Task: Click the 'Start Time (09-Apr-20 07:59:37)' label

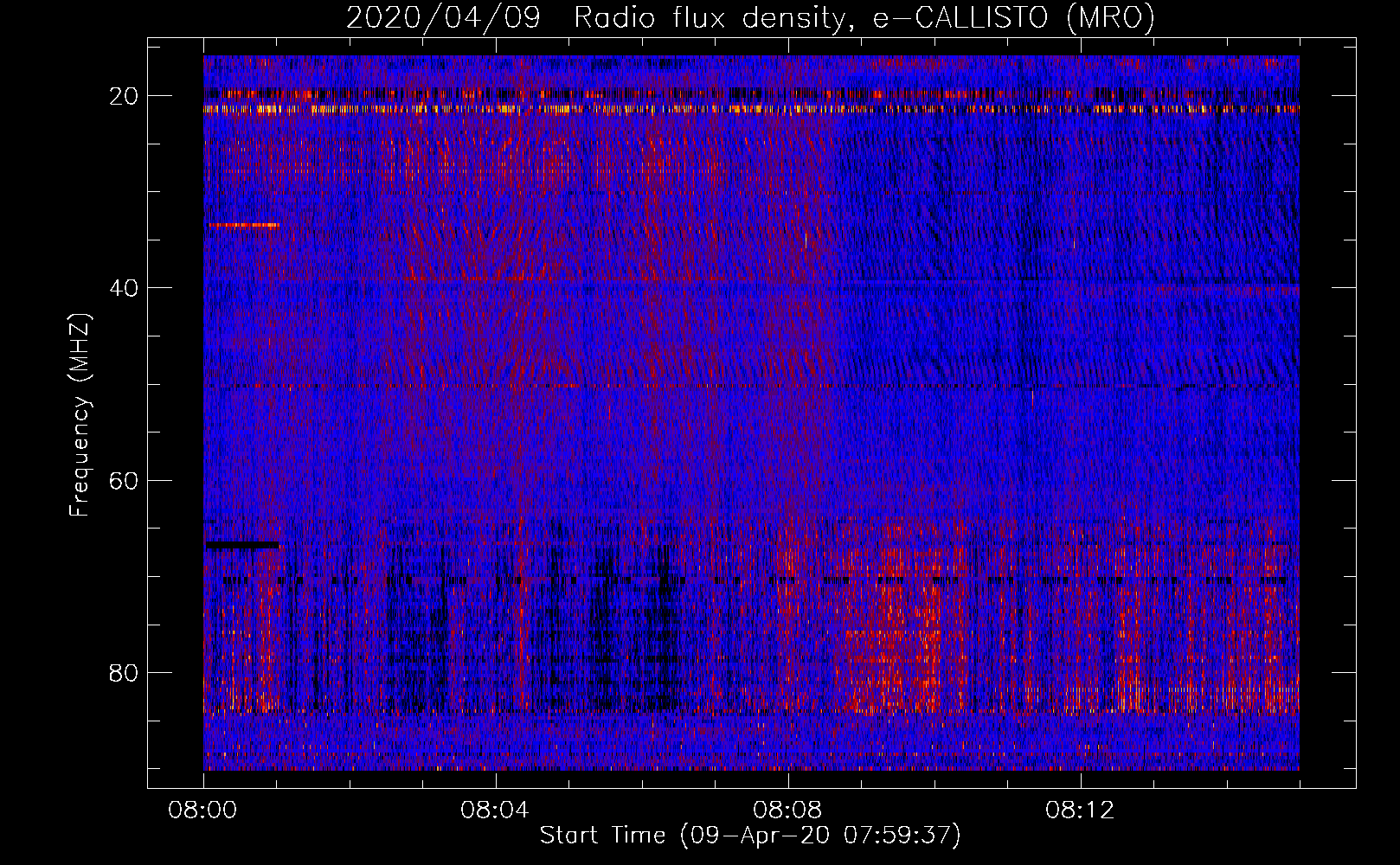Action: pyautogui.click(x=750, y=836)
